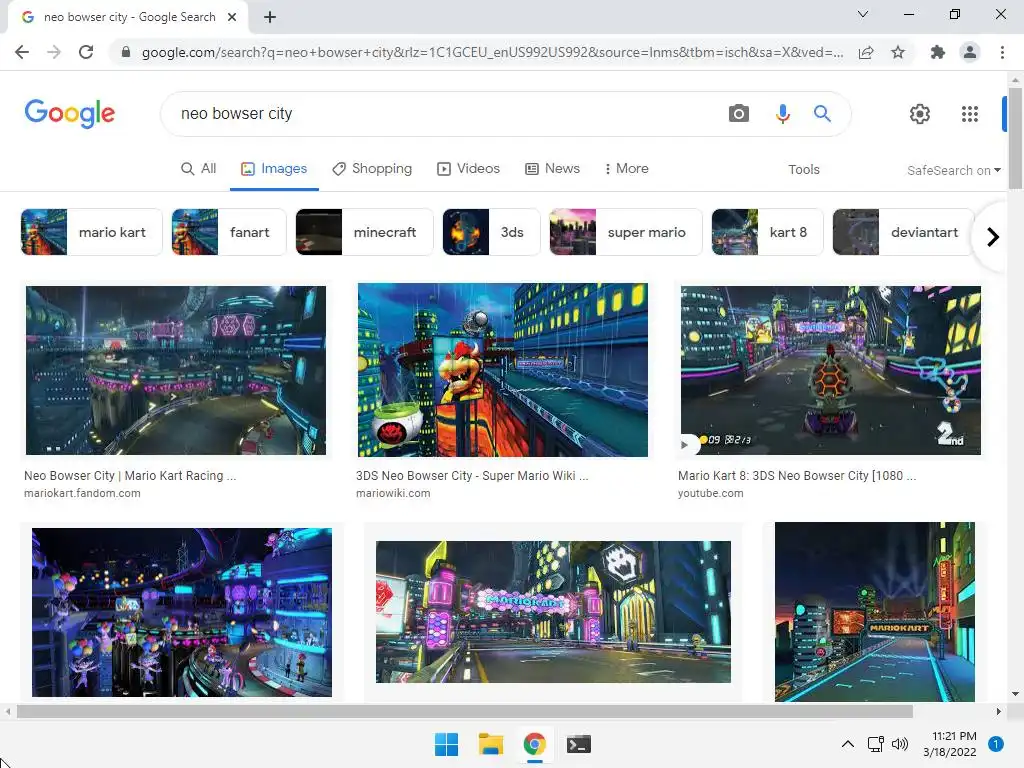The height and width of the screenshot is (768, 1024).
Task: Open Google quick settings gear
Action: tap(920, 114)
